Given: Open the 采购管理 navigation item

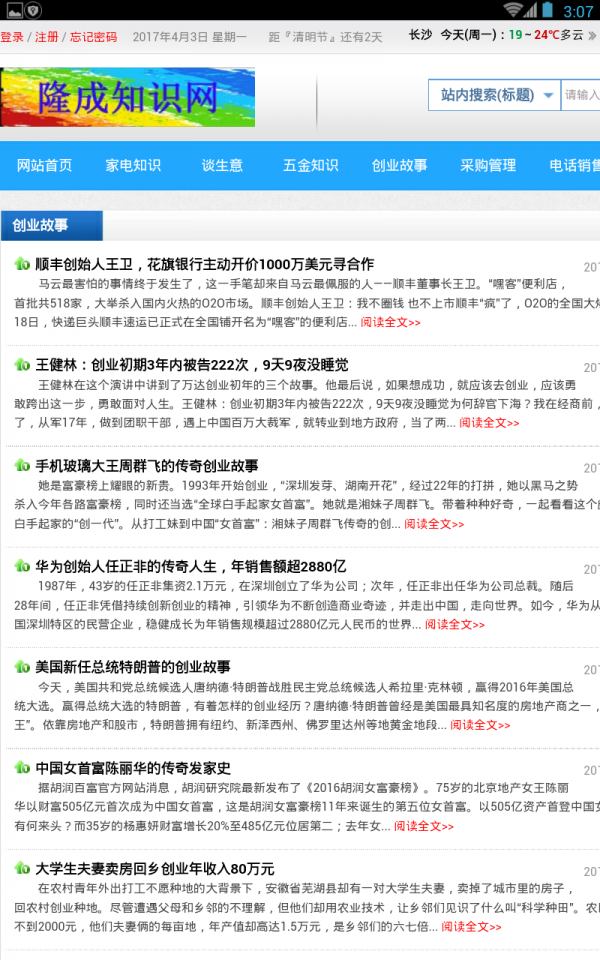Looking at the screenshot, I should [488, 165].
